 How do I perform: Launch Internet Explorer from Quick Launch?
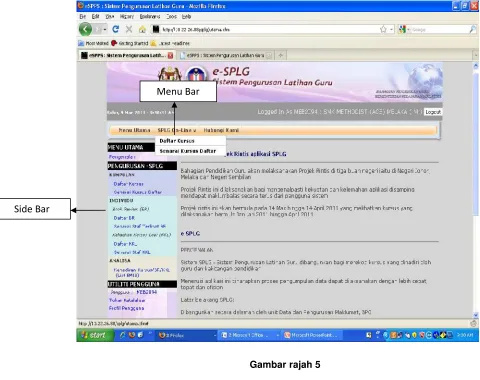coord(122,335)
